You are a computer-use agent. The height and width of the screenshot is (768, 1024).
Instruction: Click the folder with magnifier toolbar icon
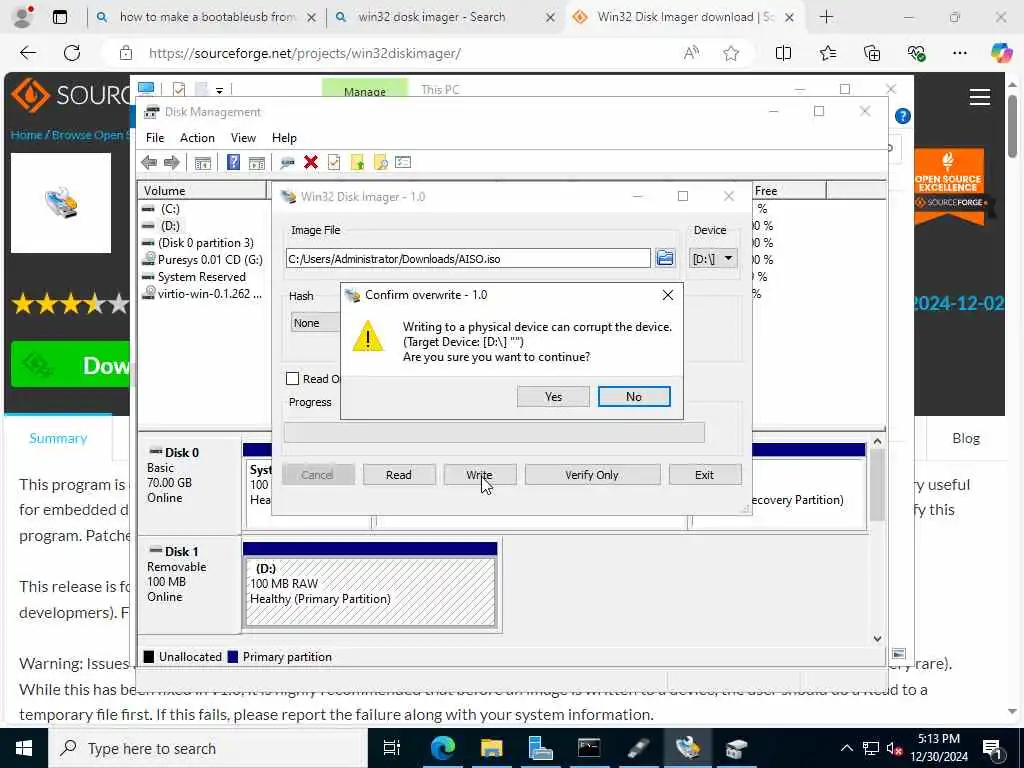pyautogui.click(x=380, y=163)
